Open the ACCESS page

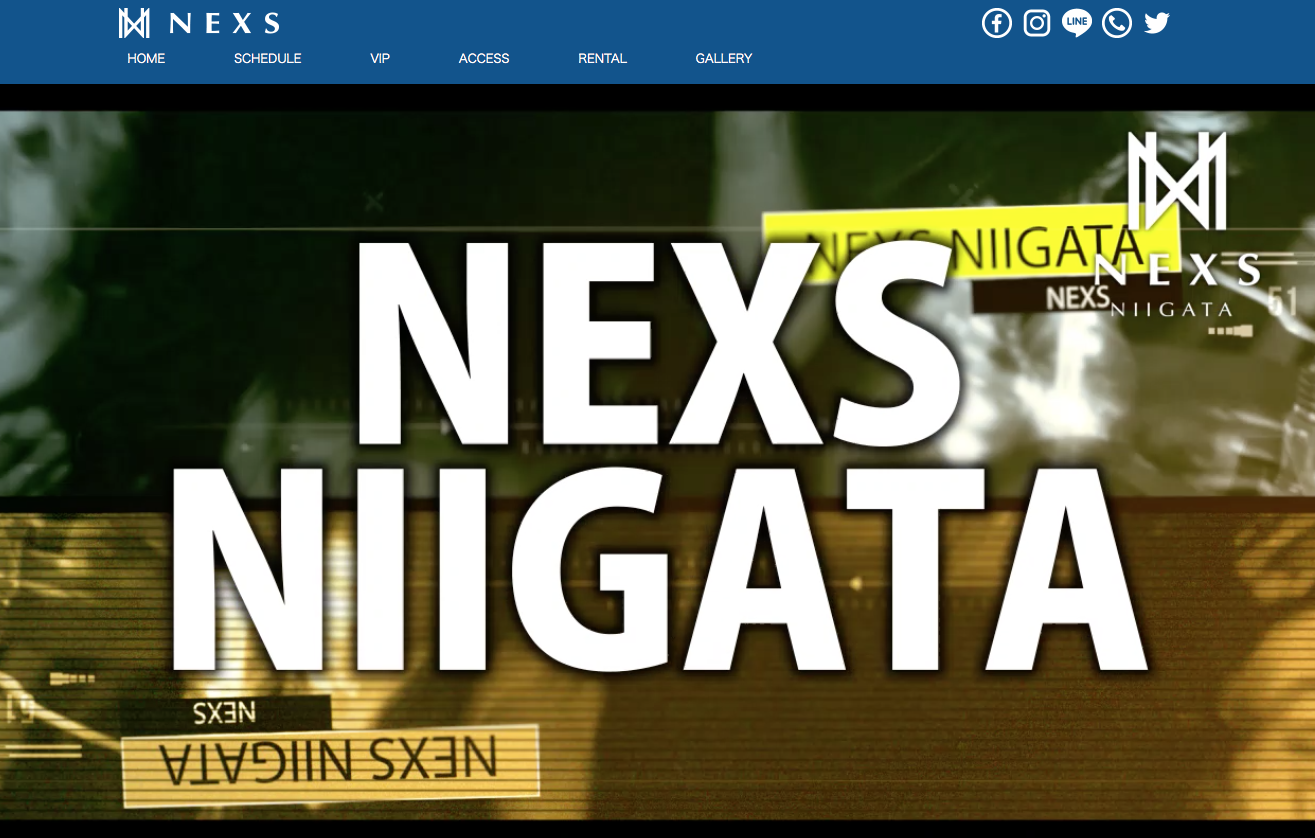[484, 59]
